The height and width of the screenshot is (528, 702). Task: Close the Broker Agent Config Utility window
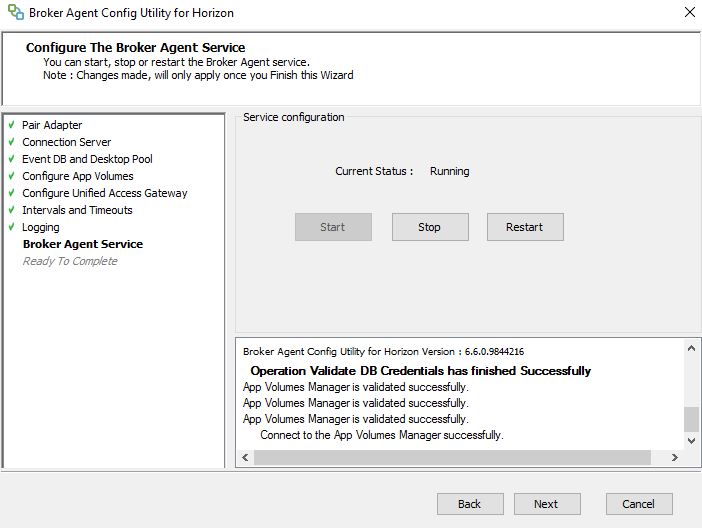(x=690, y=12)
